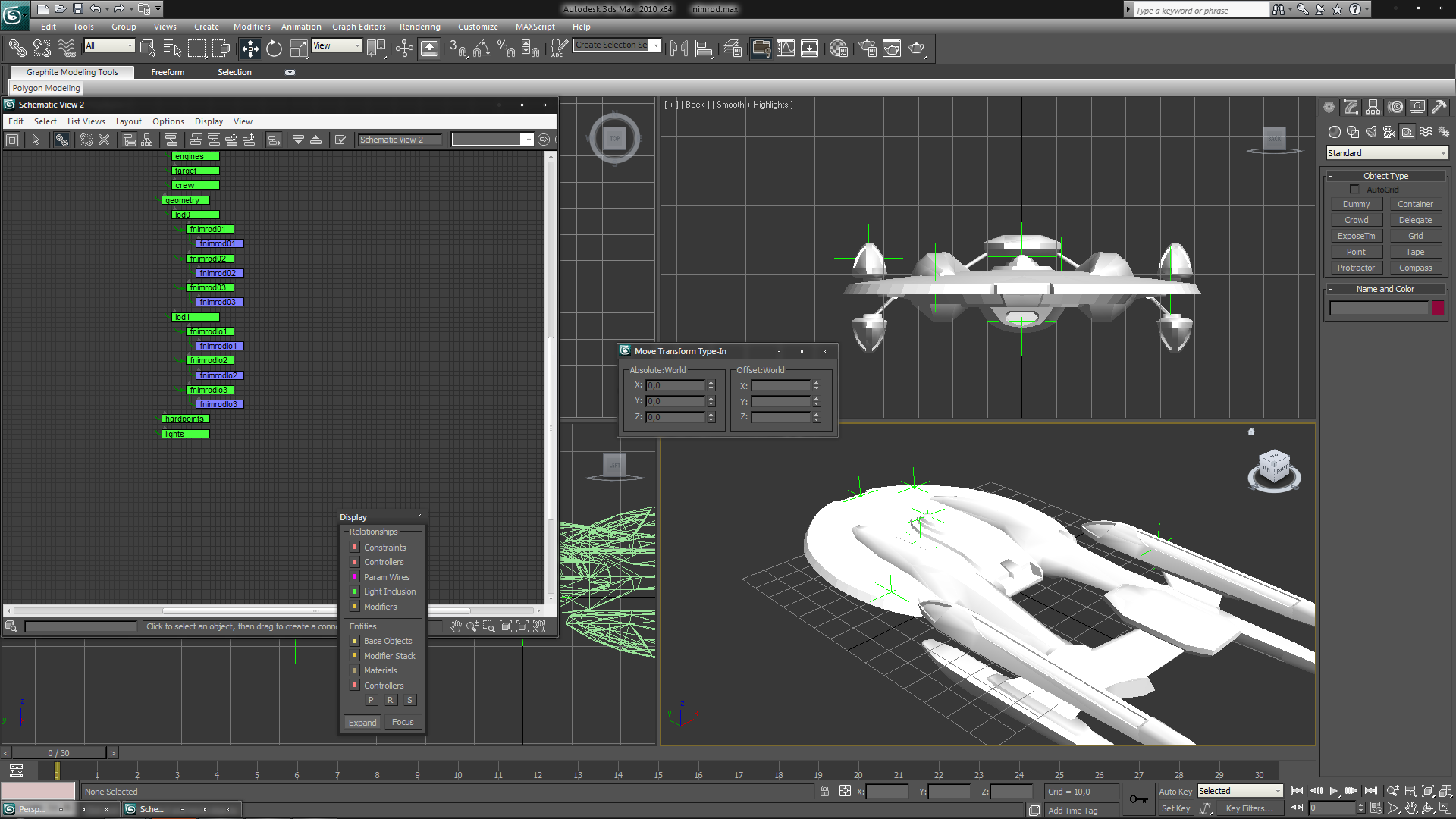Activate the Select Object tool

(x=148, y=49)
